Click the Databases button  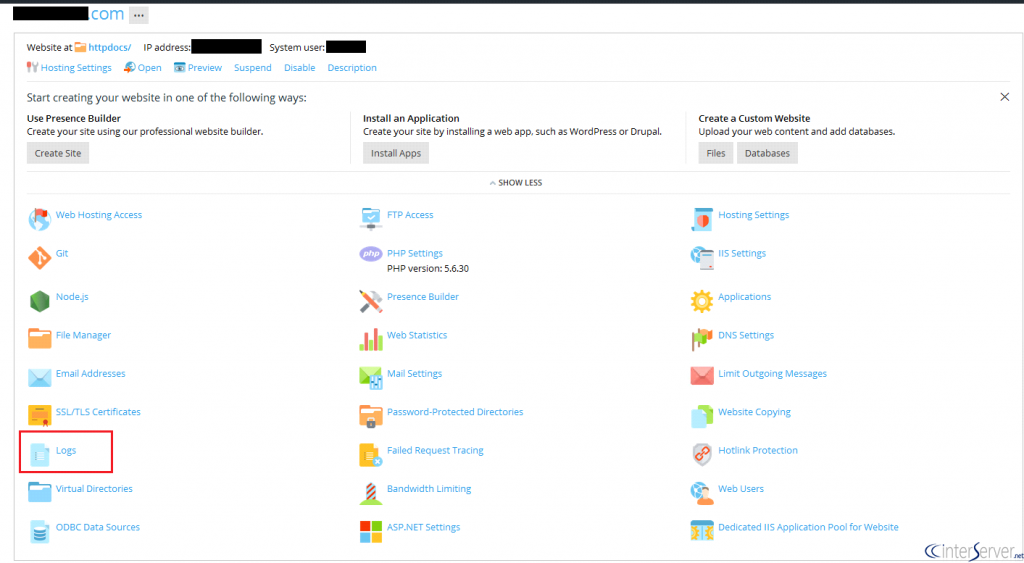pyautogui.click(x=767, y=153)
